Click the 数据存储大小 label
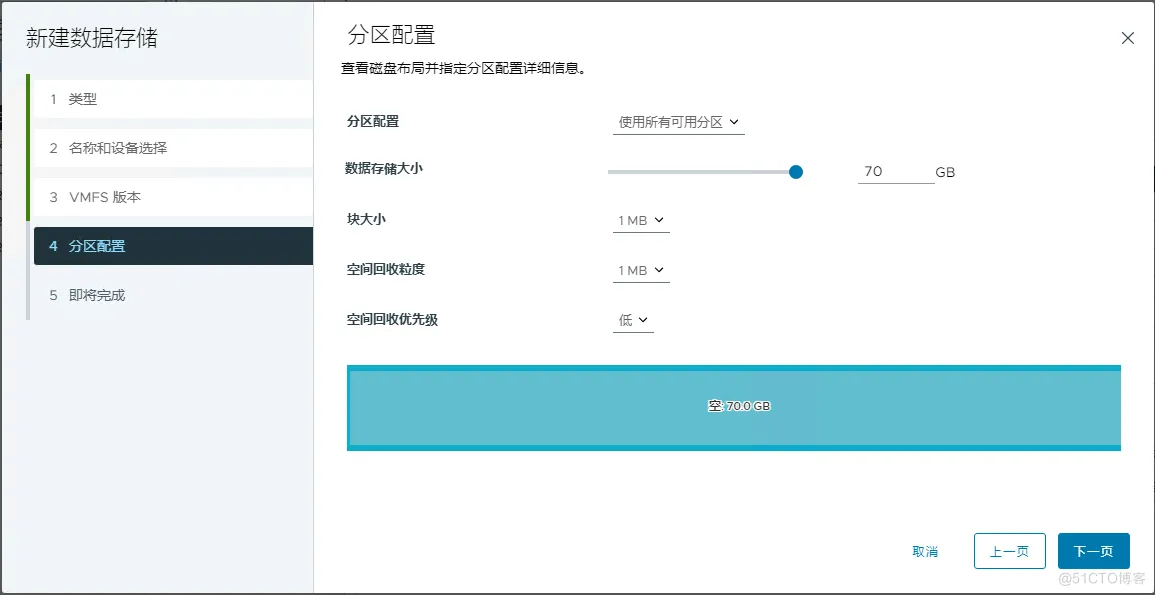The image size is (1155, 595). click(384, 169)
